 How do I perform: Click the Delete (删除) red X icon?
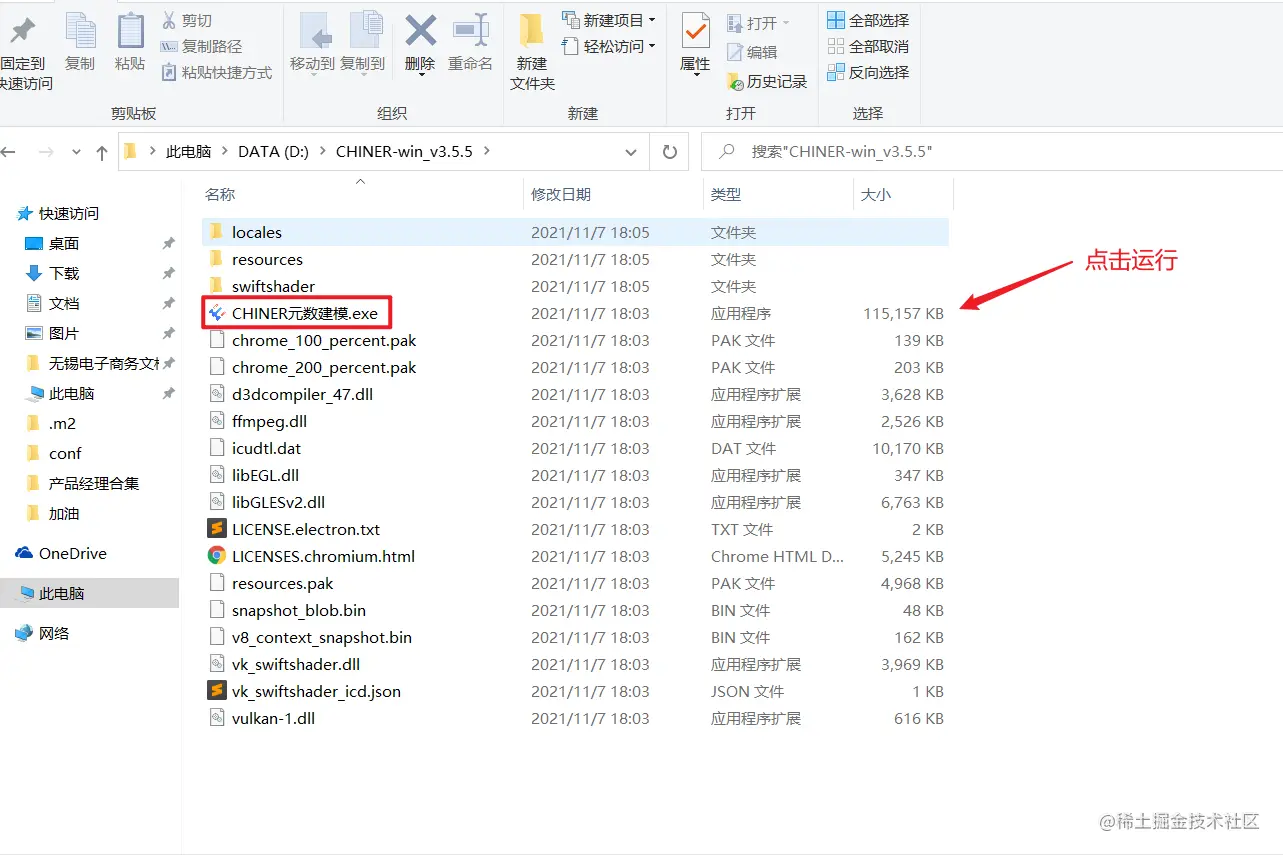click(x=420, y=31)
